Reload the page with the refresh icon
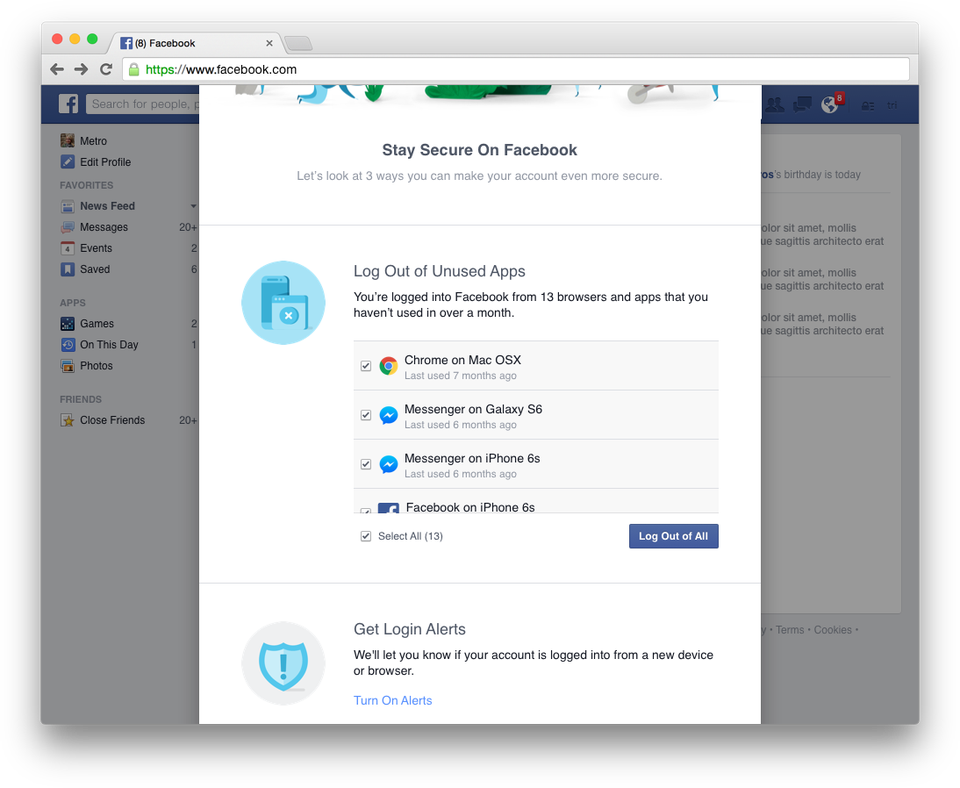 tap(106, 69)
